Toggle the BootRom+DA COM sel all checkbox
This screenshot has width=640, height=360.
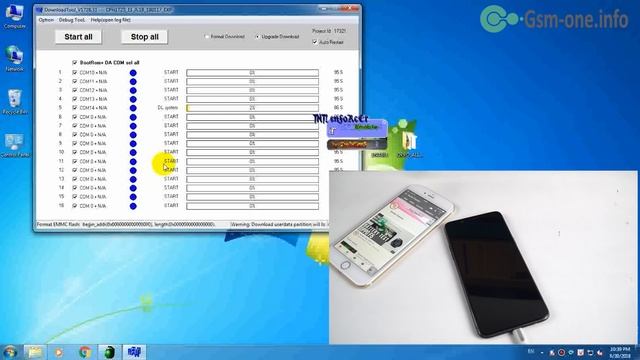coord(75,63)
